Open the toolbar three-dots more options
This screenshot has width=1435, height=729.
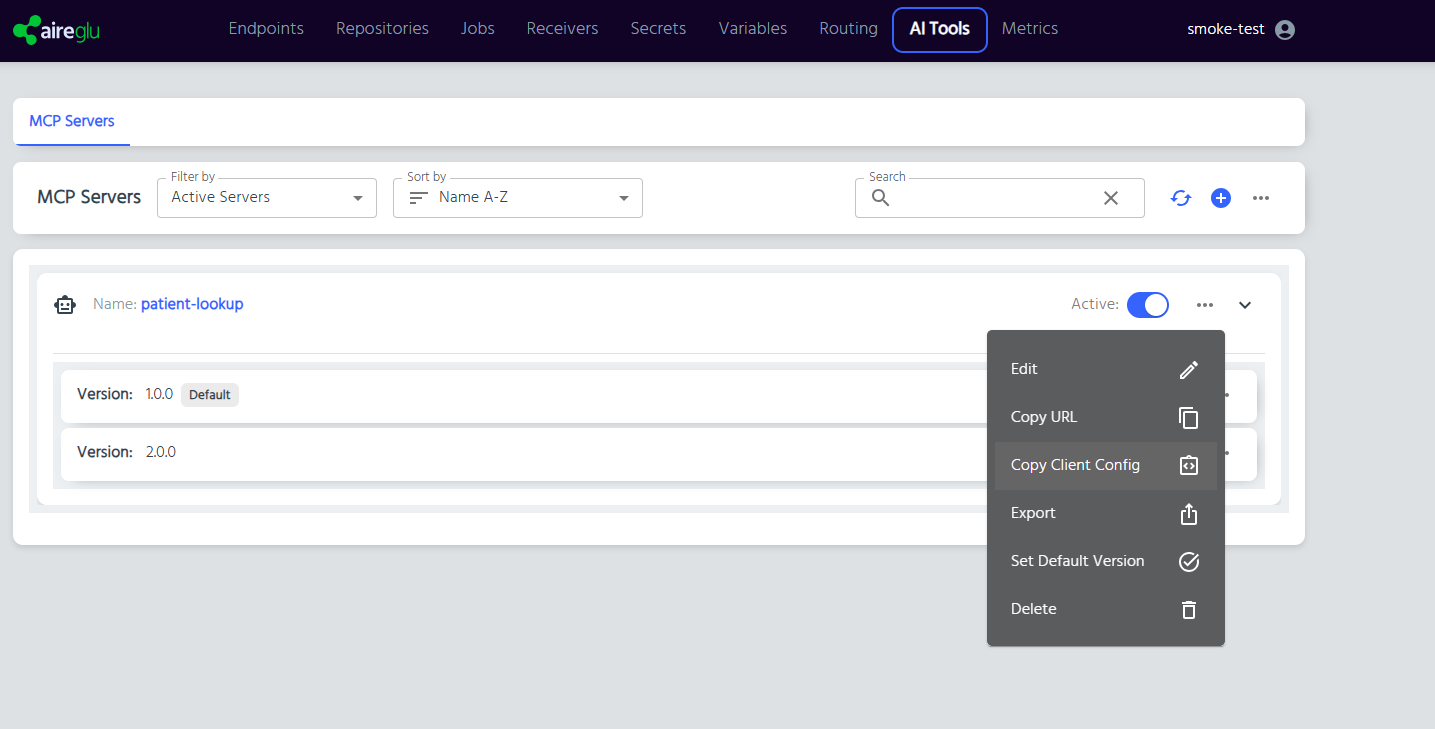pos(1261,198)
